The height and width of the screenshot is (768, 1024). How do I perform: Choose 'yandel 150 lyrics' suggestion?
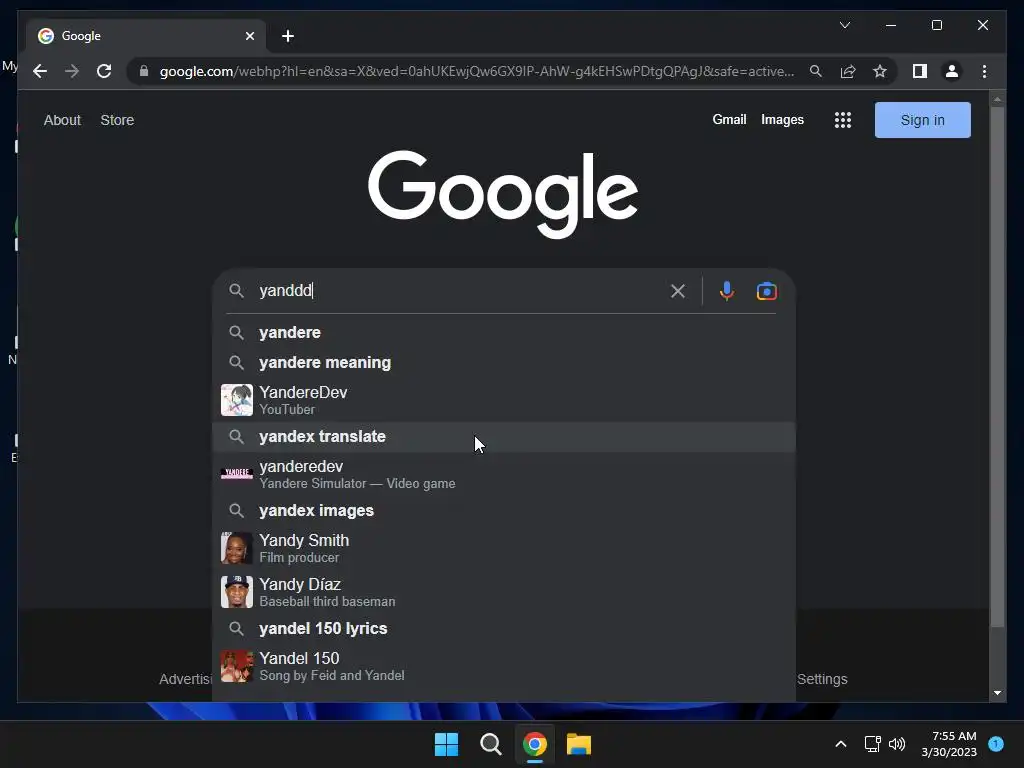504,628
